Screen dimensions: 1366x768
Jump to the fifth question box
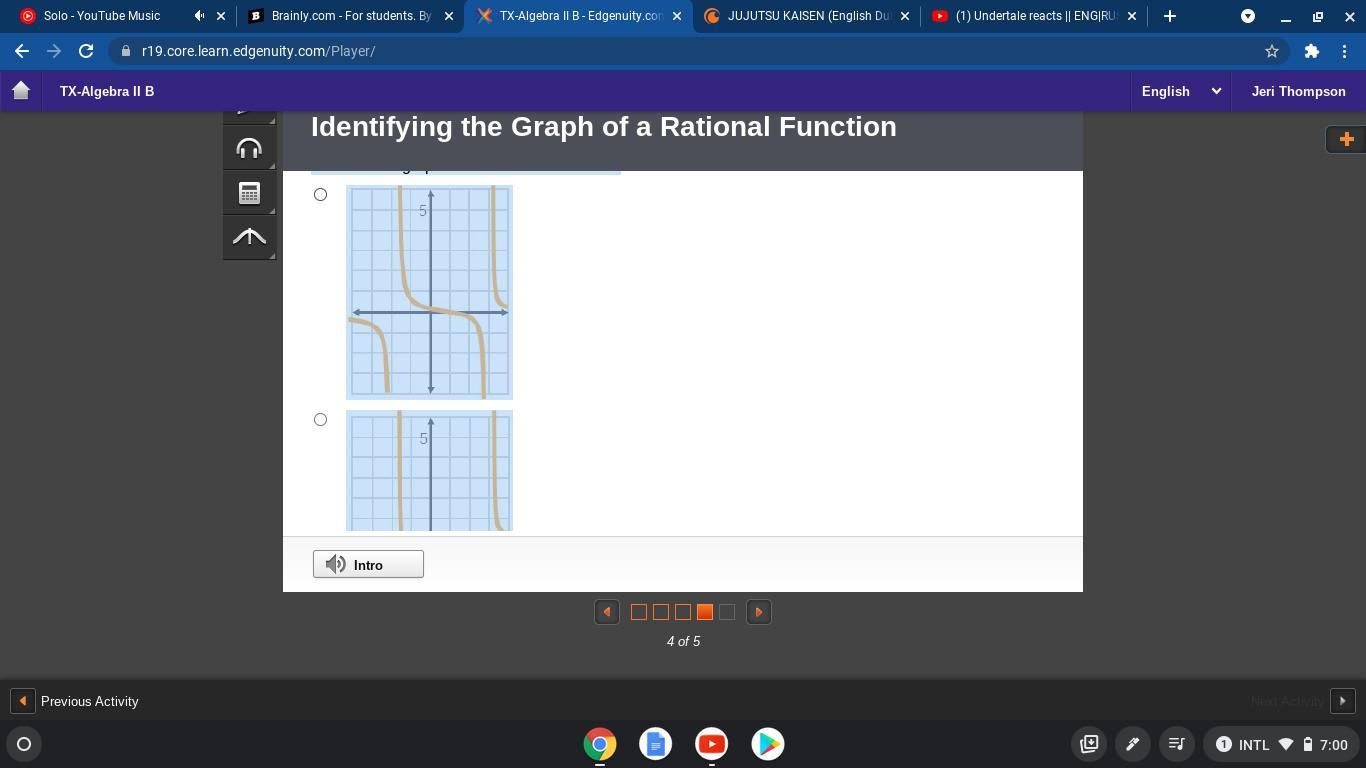pos(727,612)
